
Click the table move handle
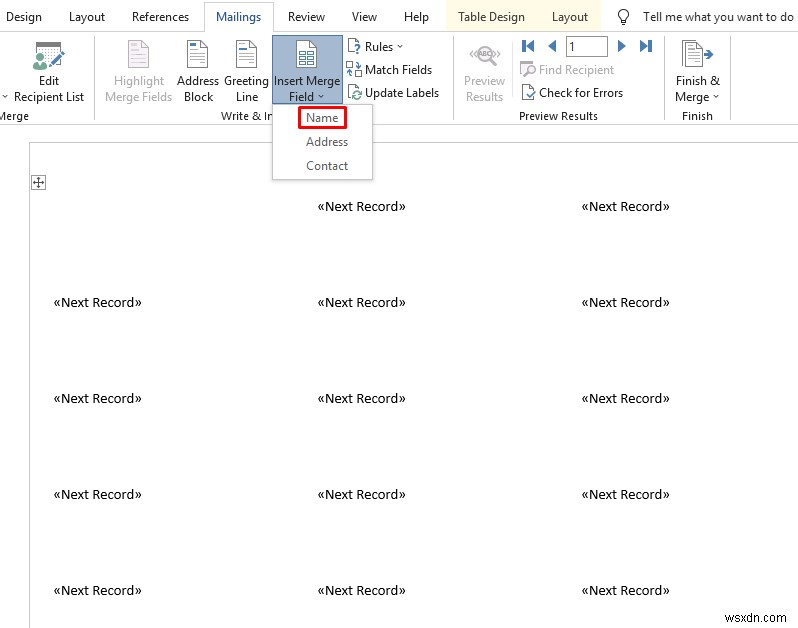pyautogui.click(x=39, y=182)
